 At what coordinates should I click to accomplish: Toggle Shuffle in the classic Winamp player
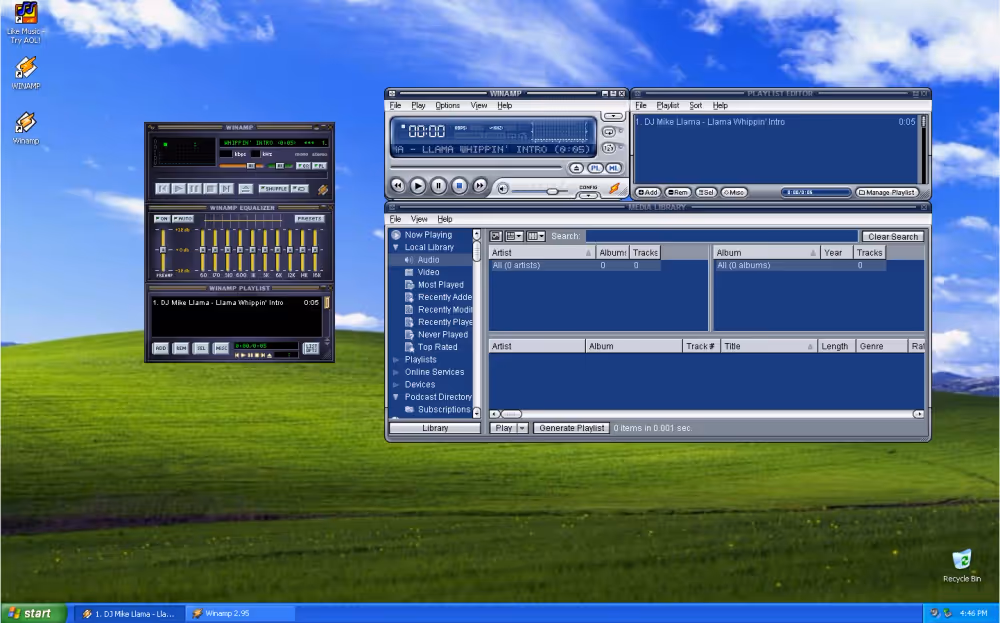coord(273,188)
